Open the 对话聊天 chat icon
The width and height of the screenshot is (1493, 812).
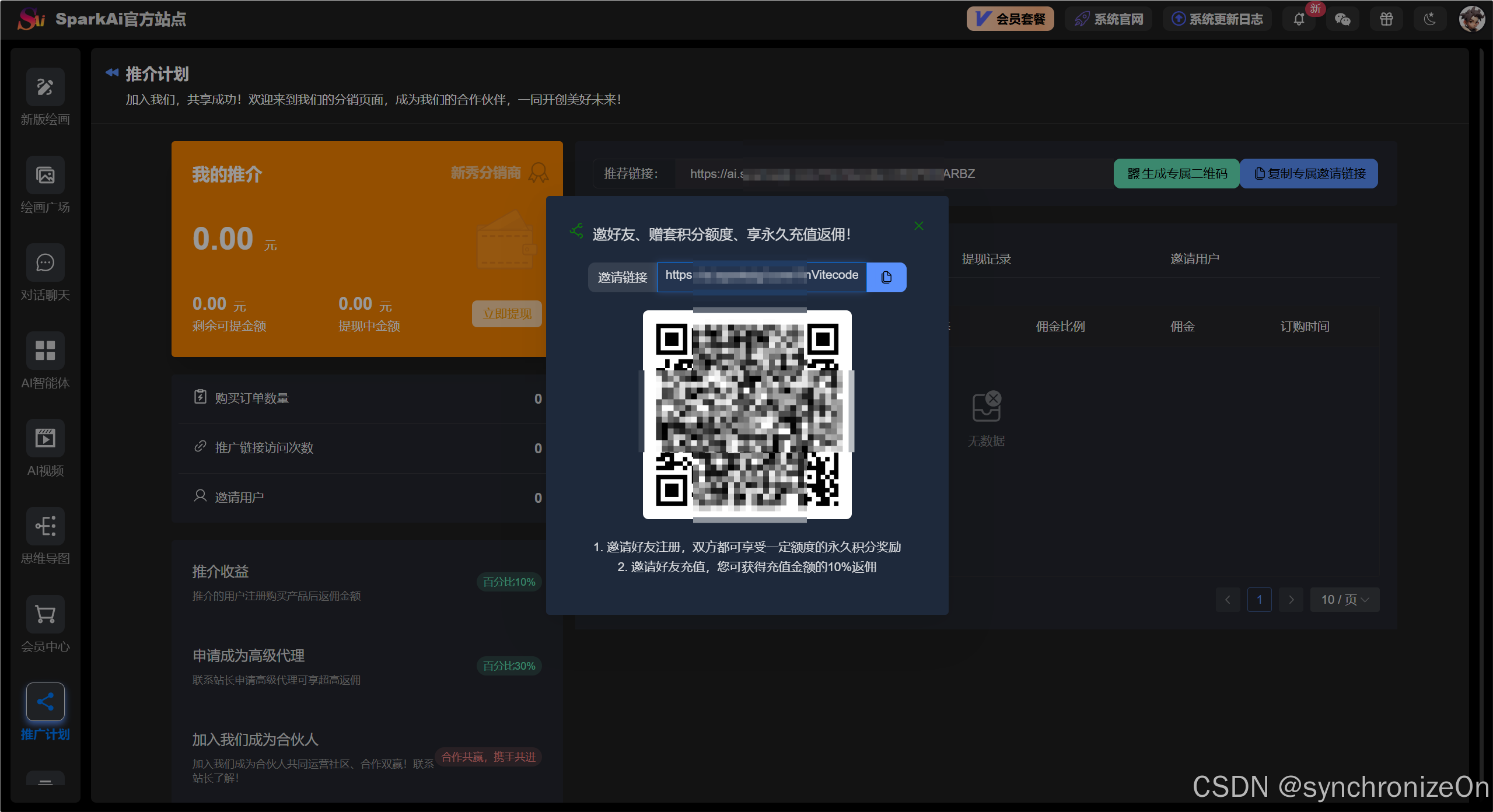[x=45, y=263]
